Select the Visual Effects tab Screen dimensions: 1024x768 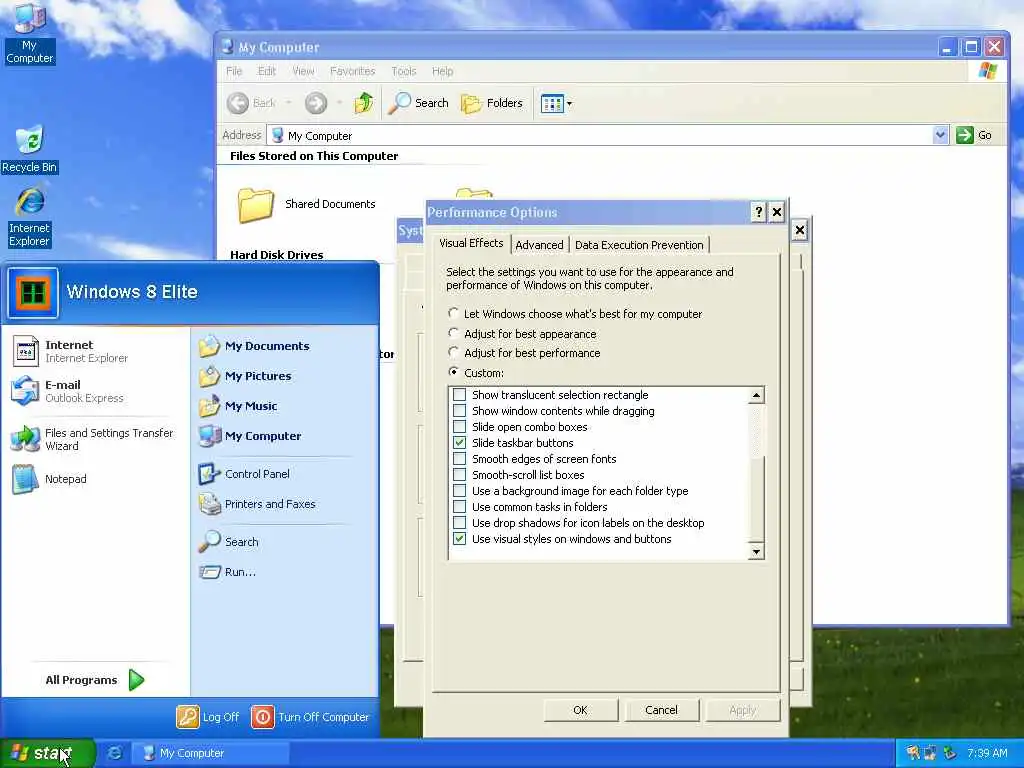click(x=471, y=243)
